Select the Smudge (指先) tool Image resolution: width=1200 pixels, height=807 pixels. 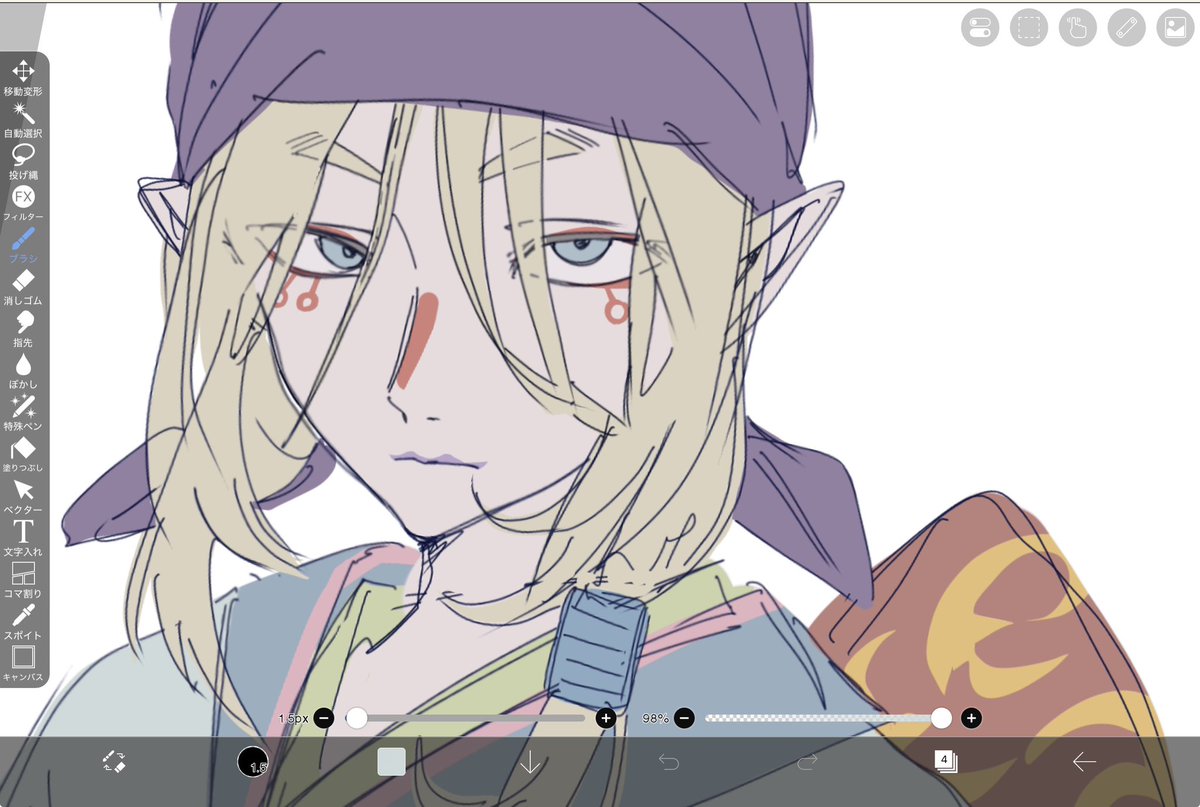click(24, 329)
